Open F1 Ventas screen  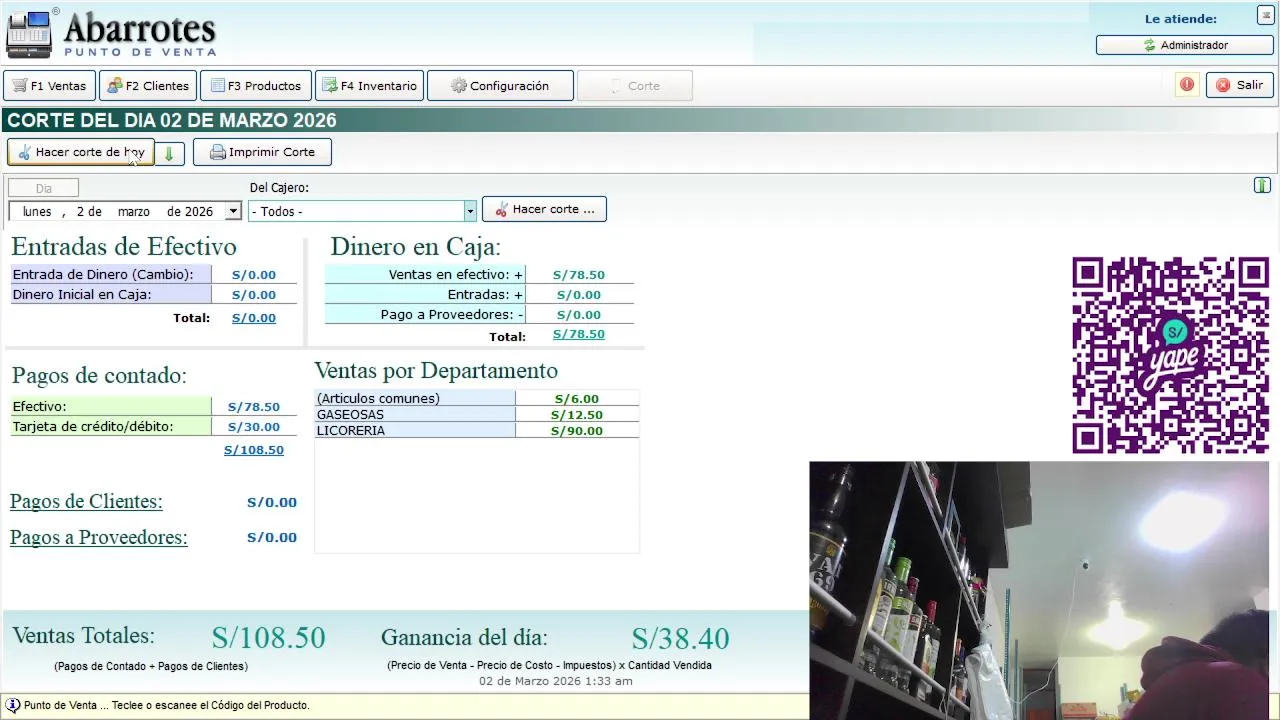coord(50,86)
